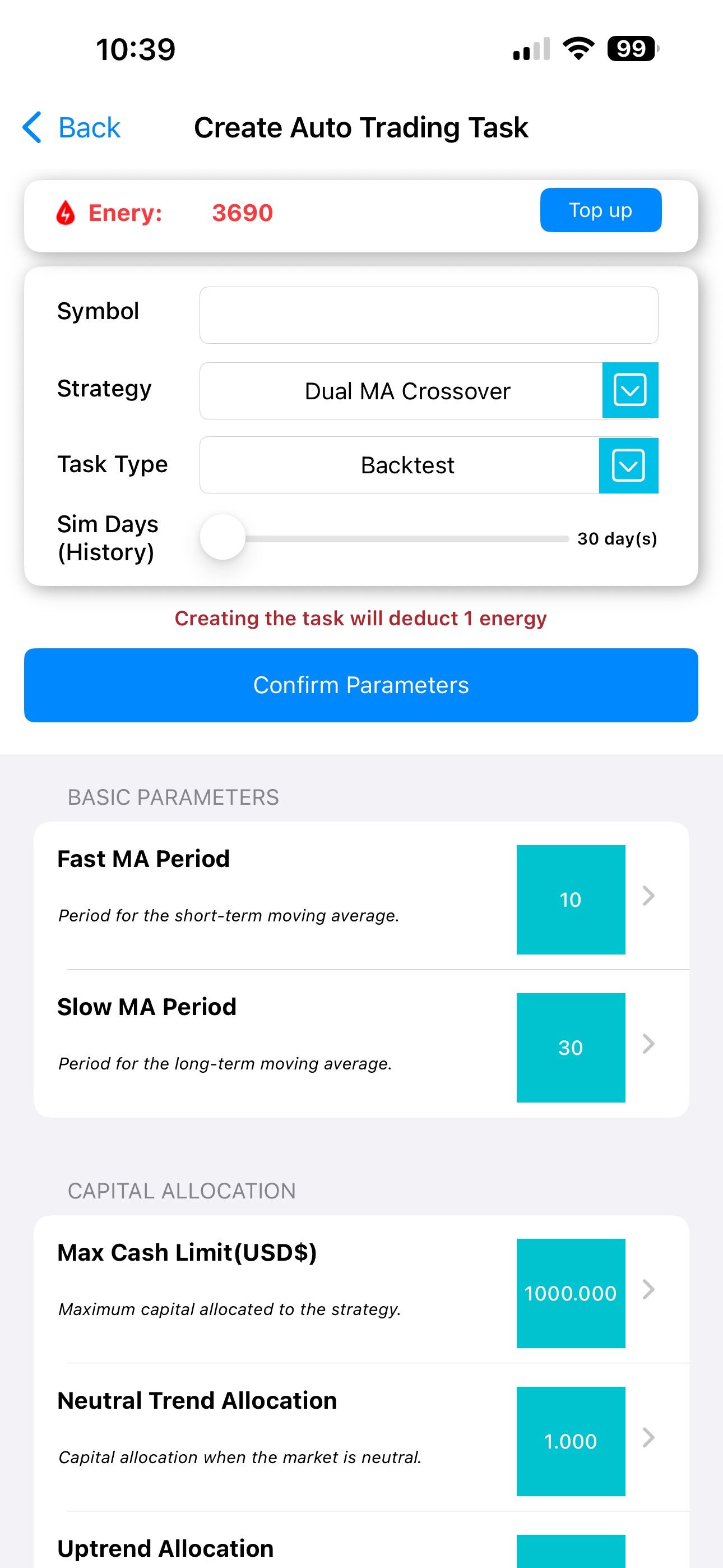This screenshot has height=1568, width=723.
Task: Open the Task Type dropdown arrow
Action: [628, 465]
